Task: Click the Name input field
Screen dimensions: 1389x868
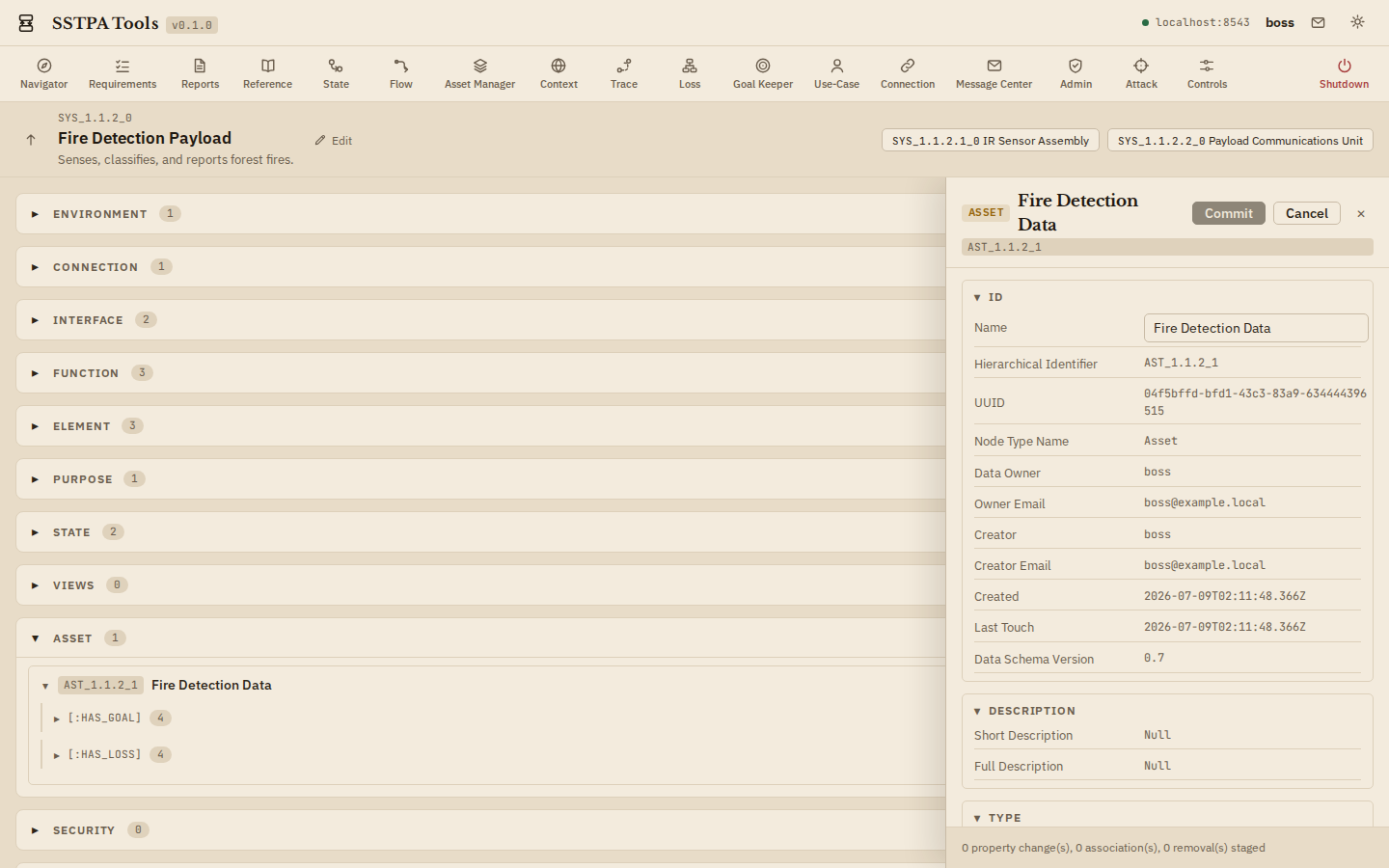Action: pos(1256,328)
